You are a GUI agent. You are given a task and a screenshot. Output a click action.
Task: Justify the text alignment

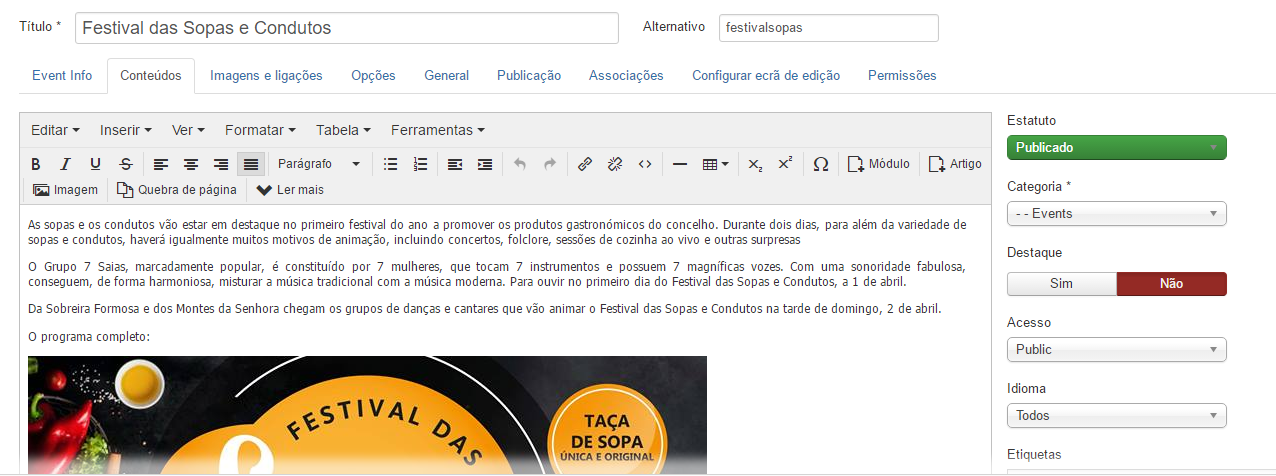click(x=251, y=164)
